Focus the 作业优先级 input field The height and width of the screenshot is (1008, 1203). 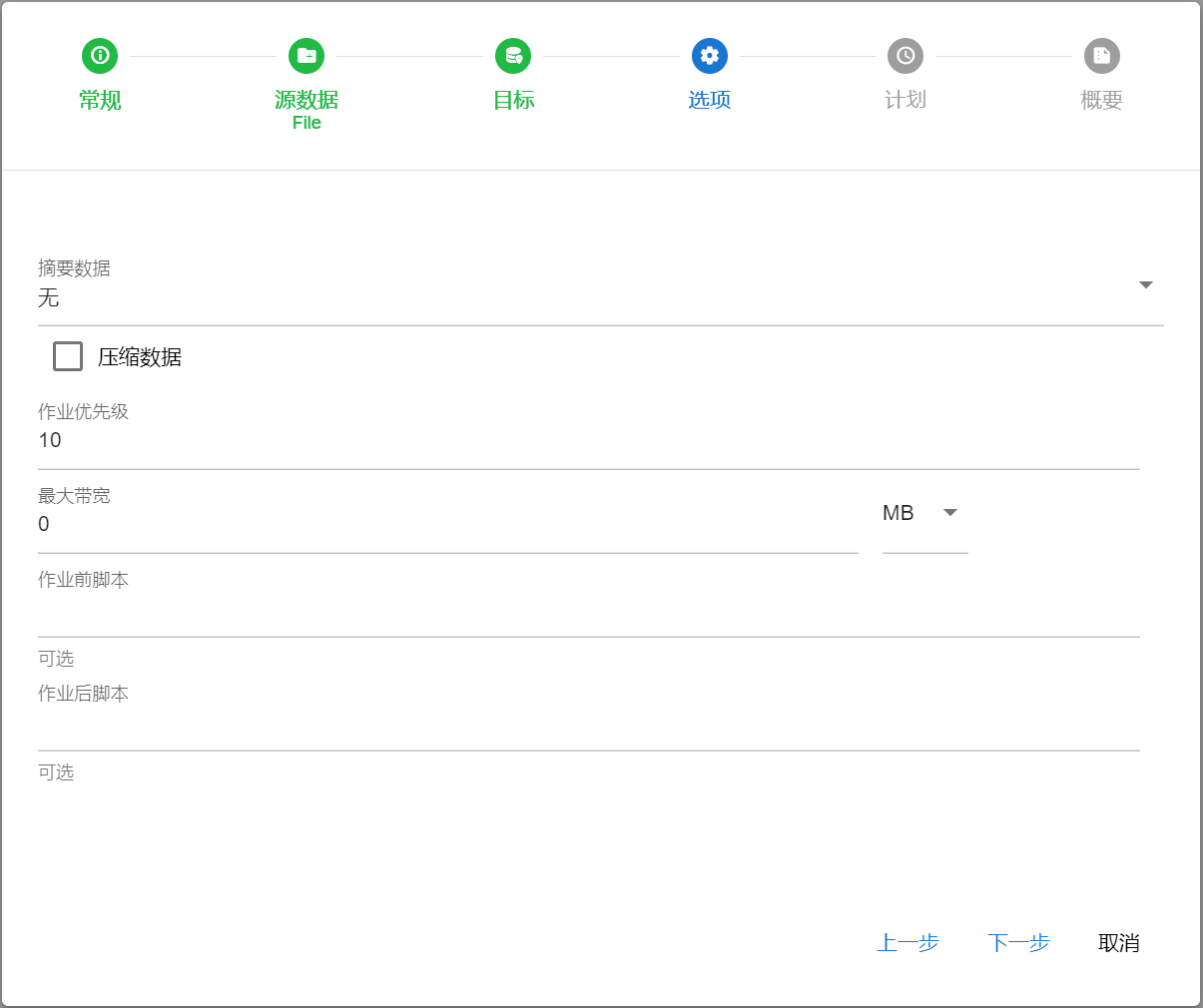point(587,440)
